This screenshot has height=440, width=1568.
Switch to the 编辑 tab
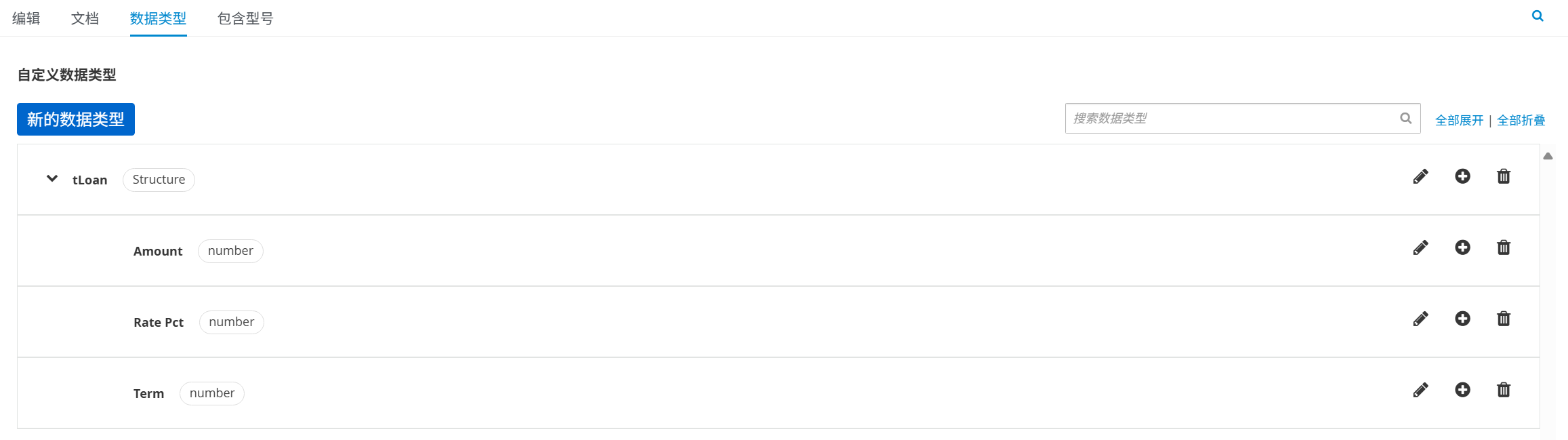point(26,18)
